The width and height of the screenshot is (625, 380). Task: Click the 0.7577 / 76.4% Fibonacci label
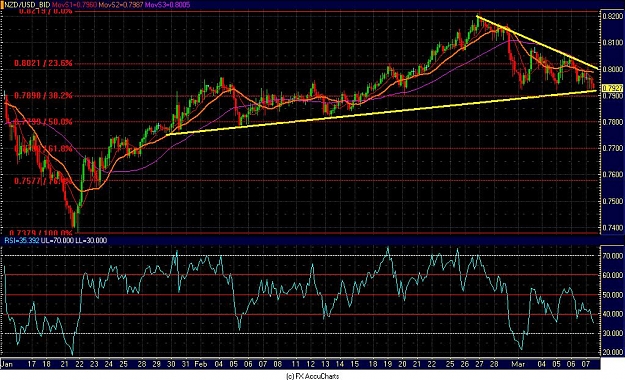pyautogui.click(x=43, y=181)
